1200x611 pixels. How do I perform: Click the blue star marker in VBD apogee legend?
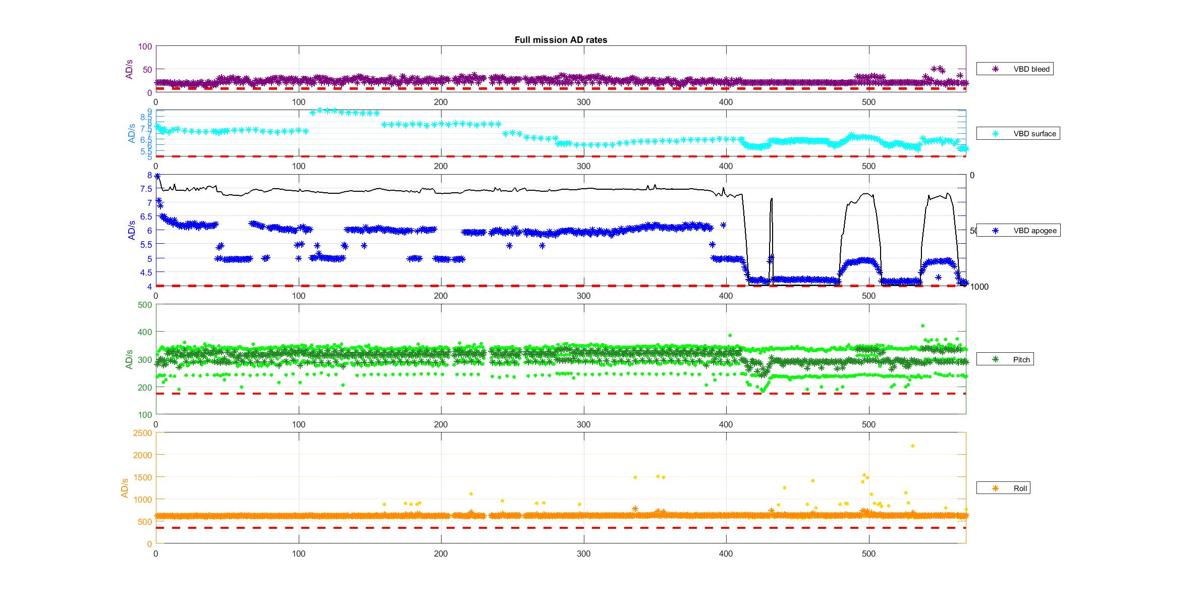pos(996,230)
